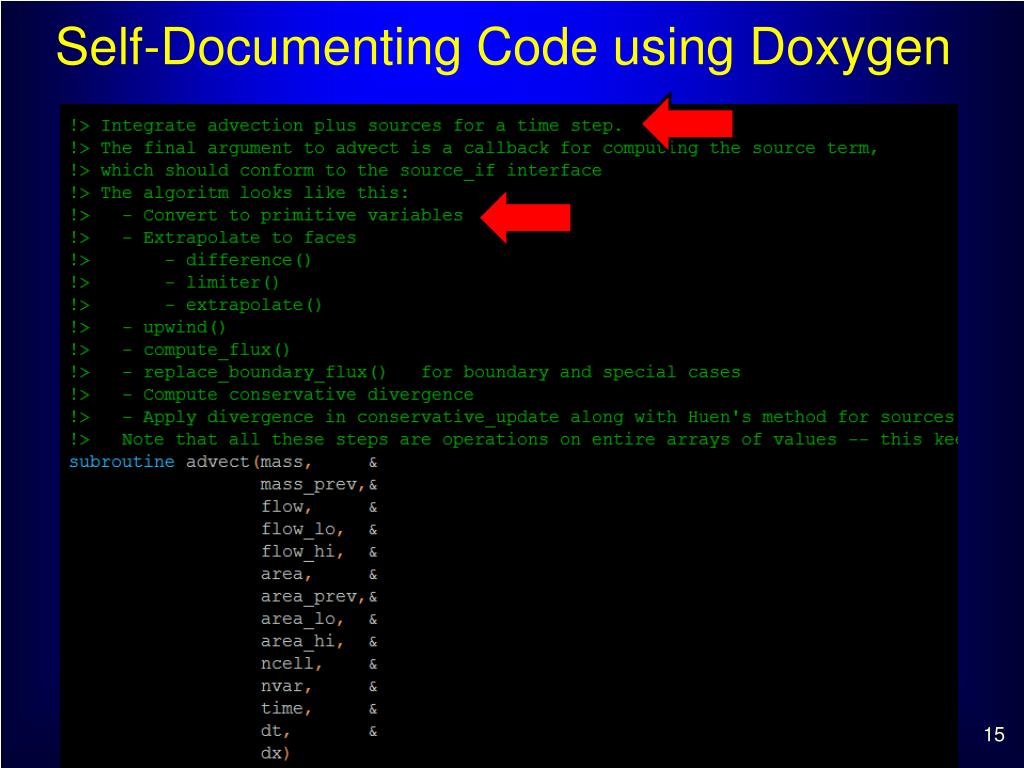
Task: Select the 'flow_lo,' argument
Action: 302,530
